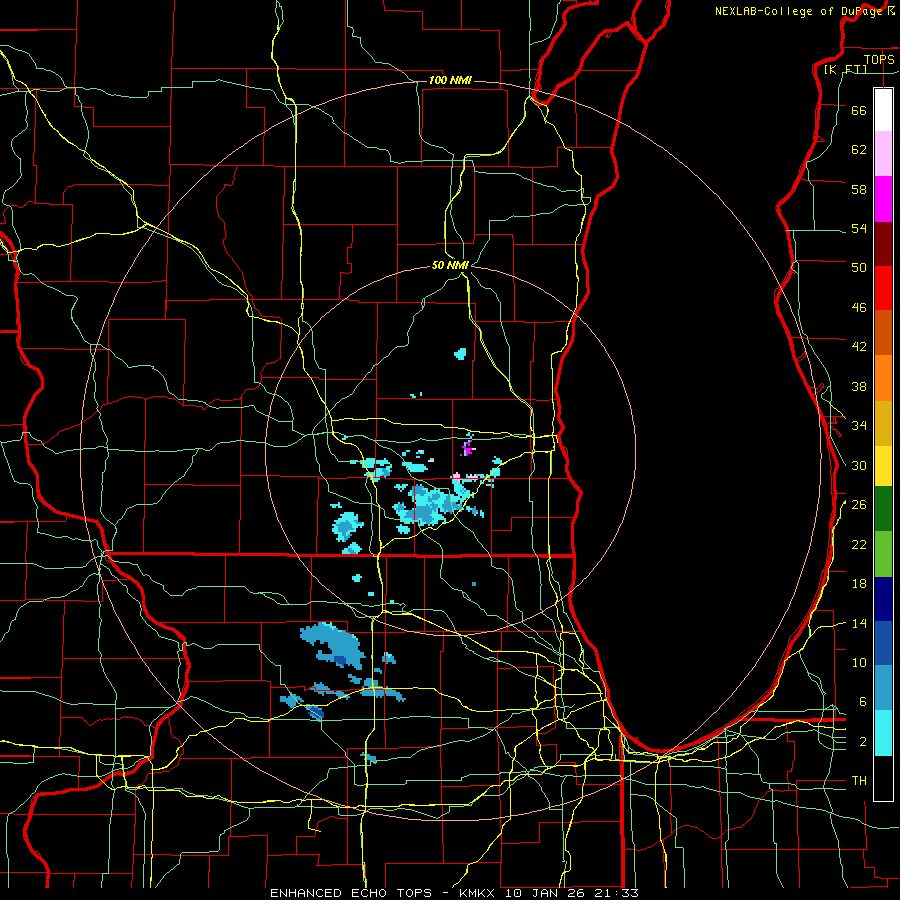The width and height of the screenshot is (900, 900).
Task: Click the 10 legend value
Action: tap(859, 662)
